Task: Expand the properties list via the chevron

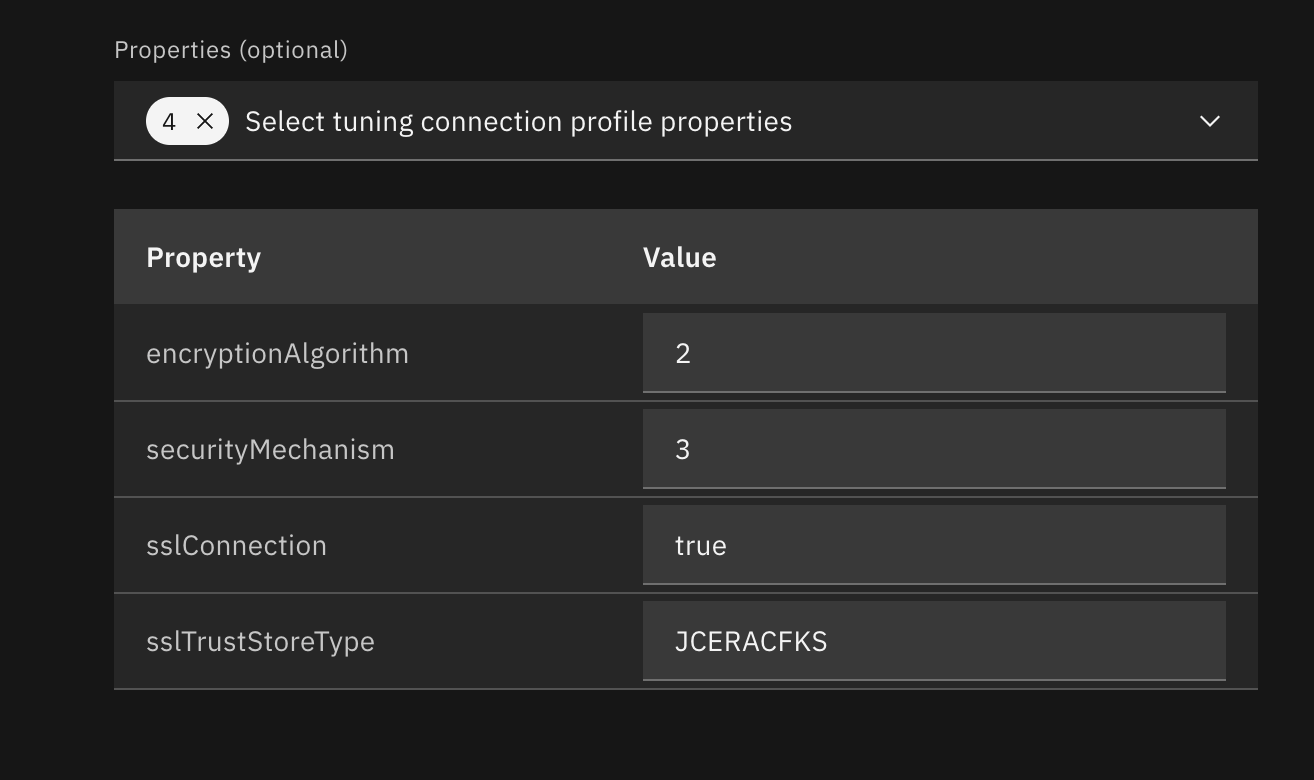Action: pos(1209,121)
